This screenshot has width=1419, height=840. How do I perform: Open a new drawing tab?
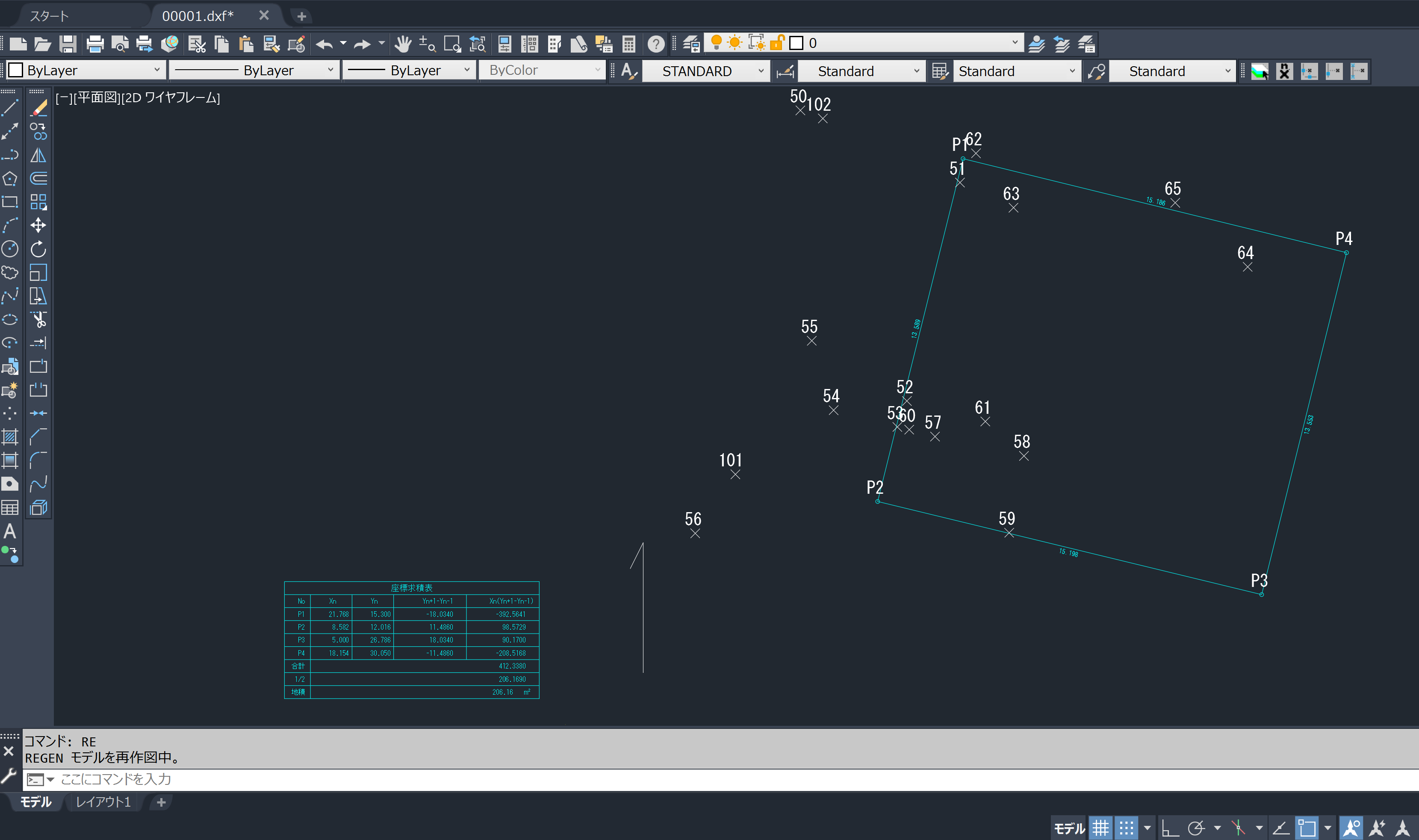pyautogui.click(x=302, y=16)
